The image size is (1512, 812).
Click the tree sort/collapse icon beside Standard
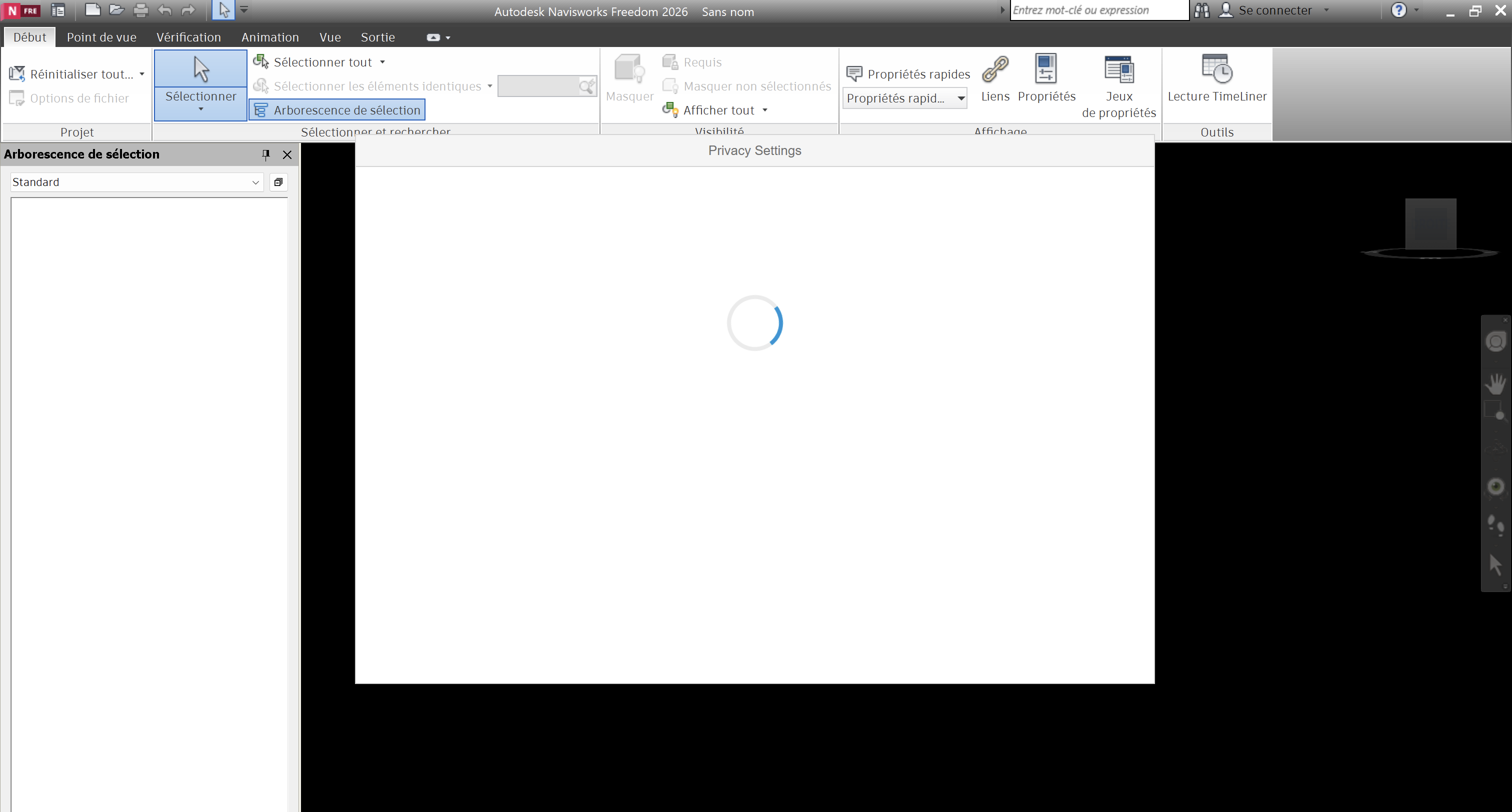coord(278,182)
